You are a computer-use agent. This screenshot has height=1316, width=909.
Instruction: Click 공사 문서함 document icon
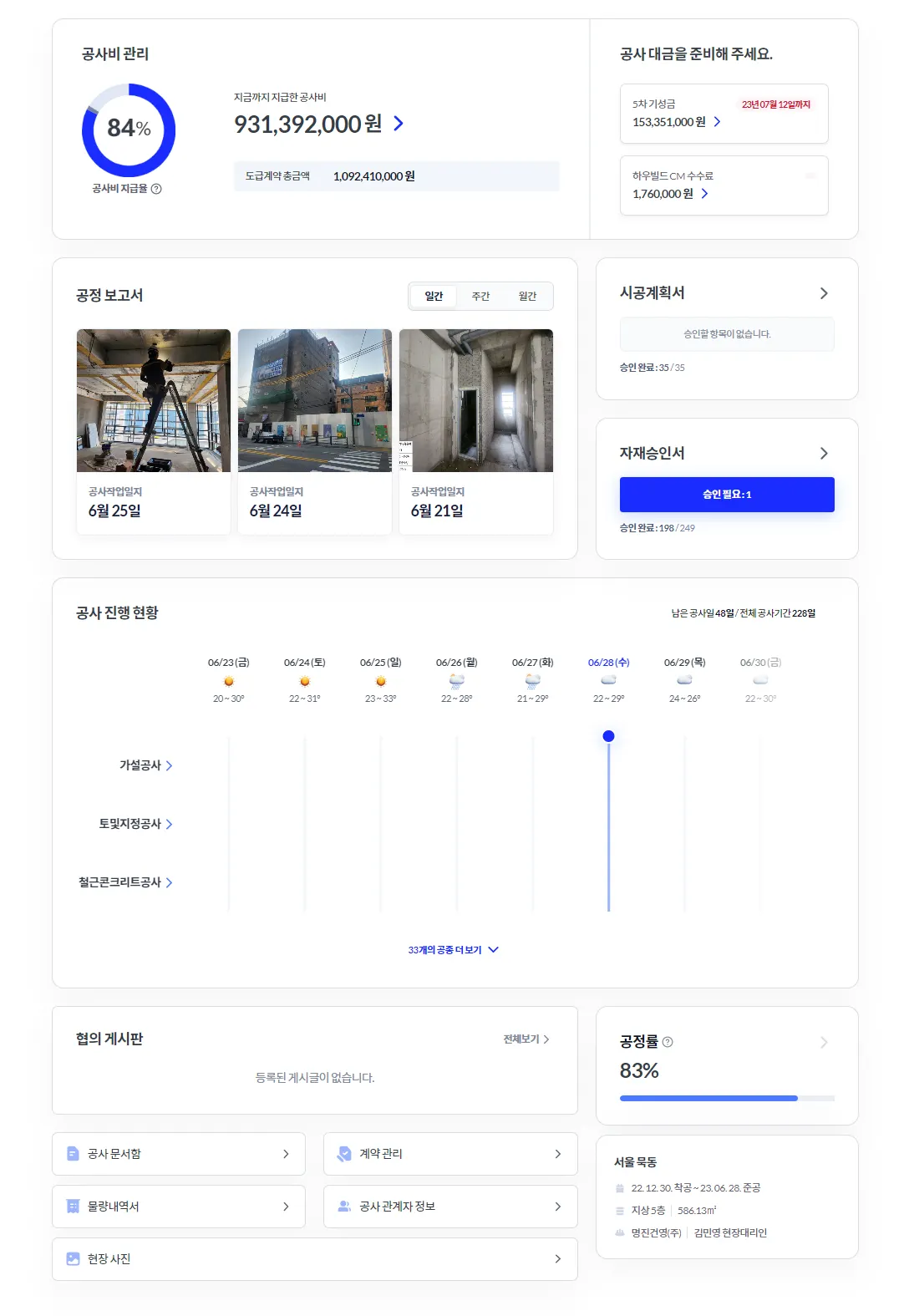click(73, 1154)
